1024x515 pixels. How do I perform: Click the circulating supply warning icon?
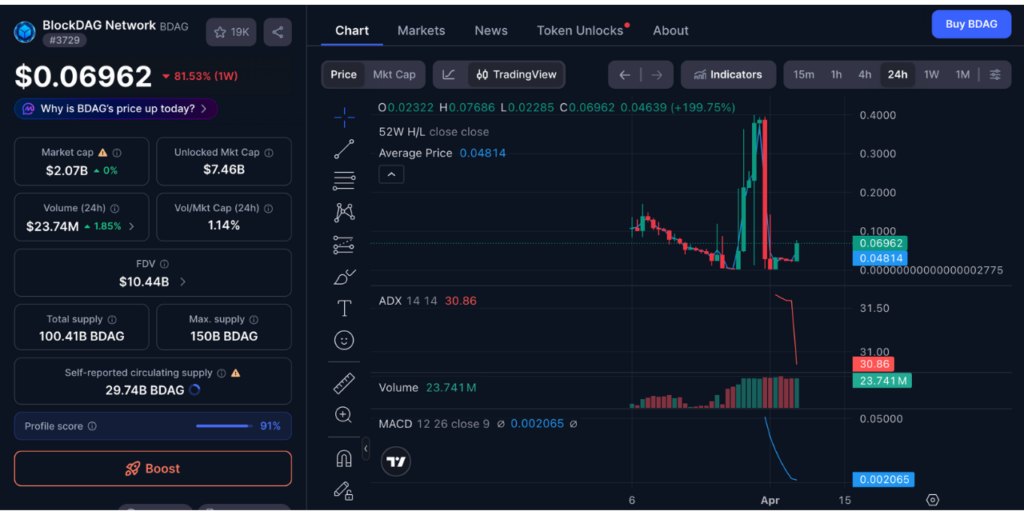tap(236, 373)
